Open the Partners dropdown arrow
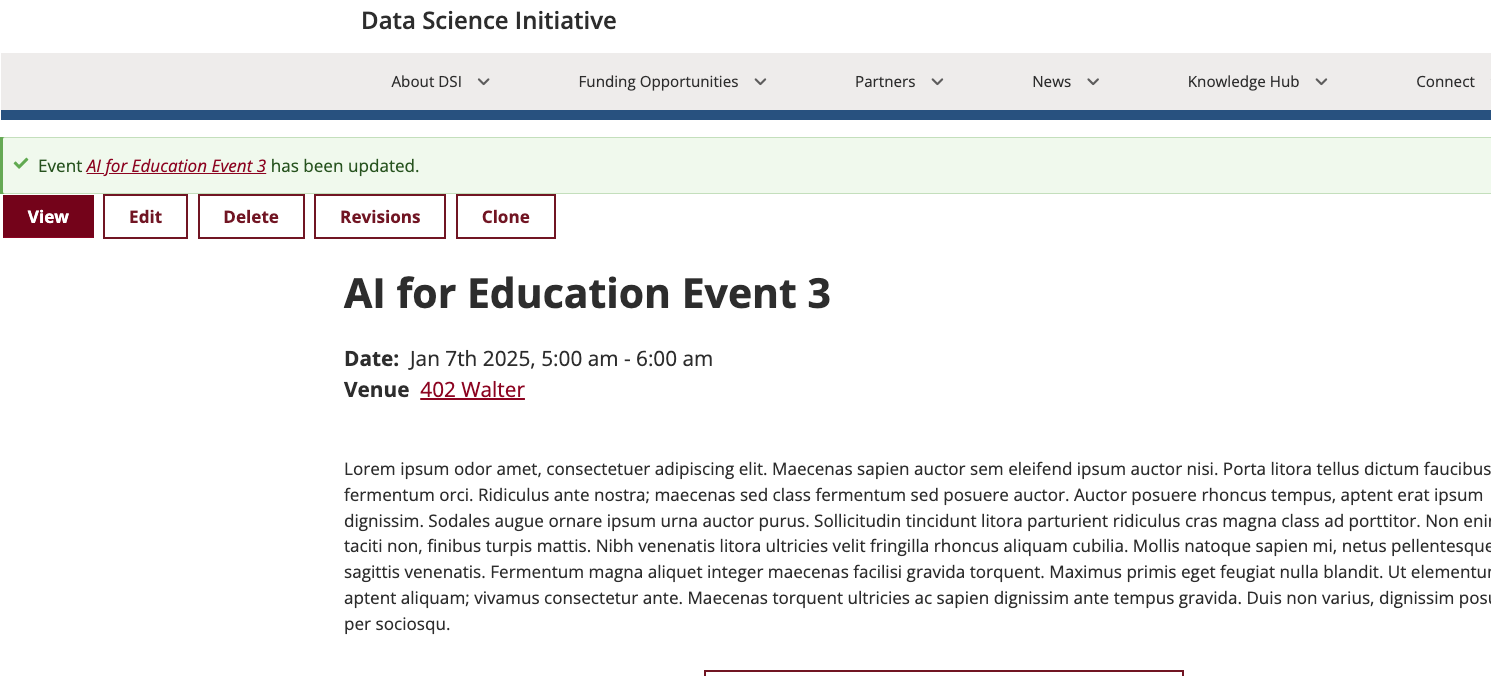Viewport: 1491px width, 676px height. pos(937,82)
